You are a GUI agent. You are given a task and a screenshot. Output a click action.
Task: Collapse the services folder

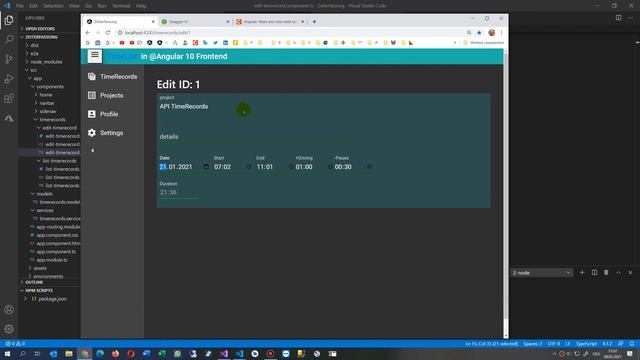[45, 211]
